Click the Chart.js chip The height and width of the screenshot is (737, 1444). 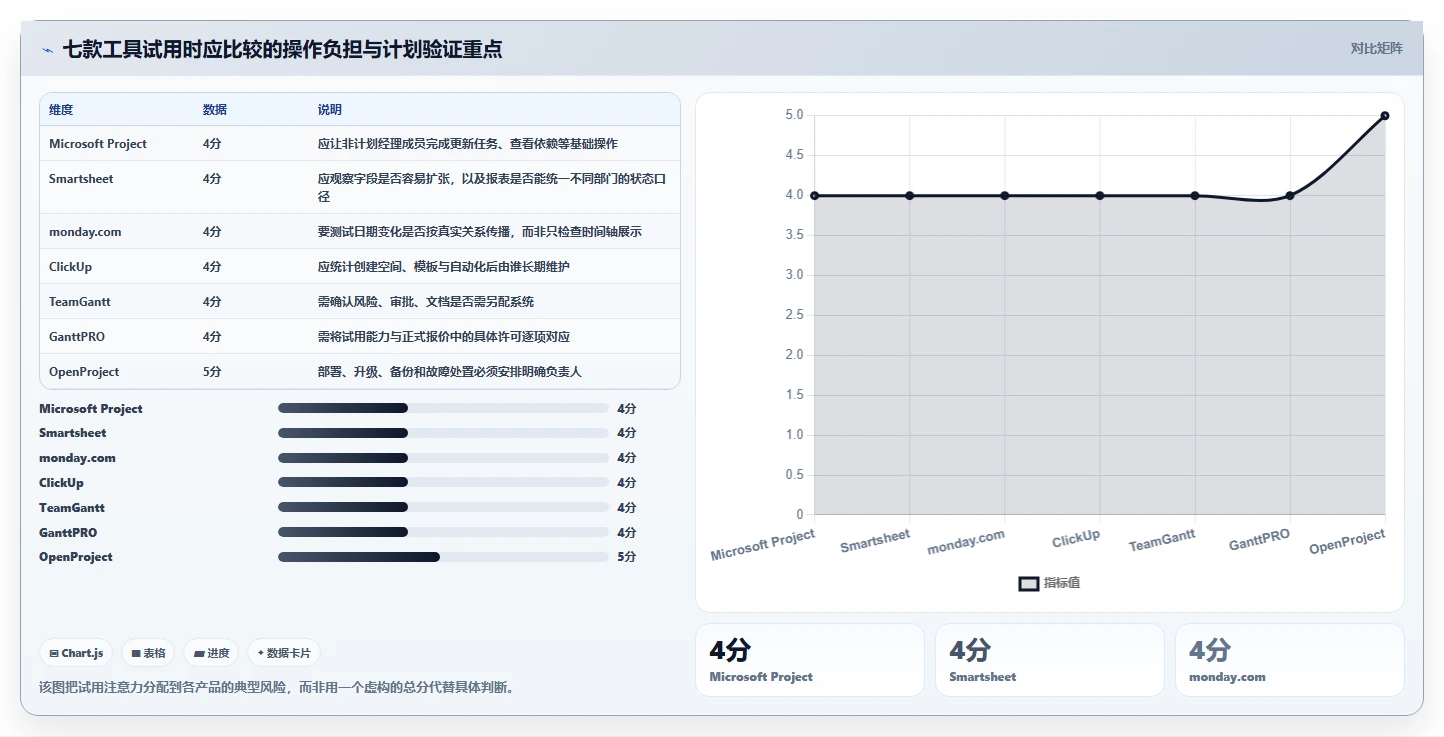coord(77,653)
